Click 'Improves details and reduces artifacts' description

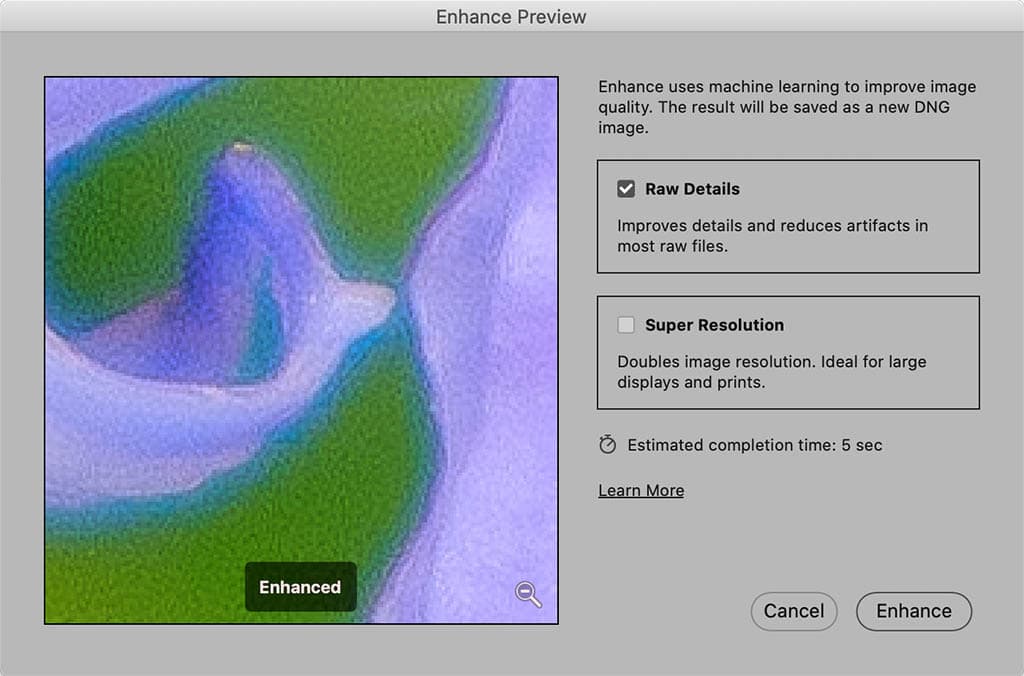pyautogui.click(x=773, y=236)
